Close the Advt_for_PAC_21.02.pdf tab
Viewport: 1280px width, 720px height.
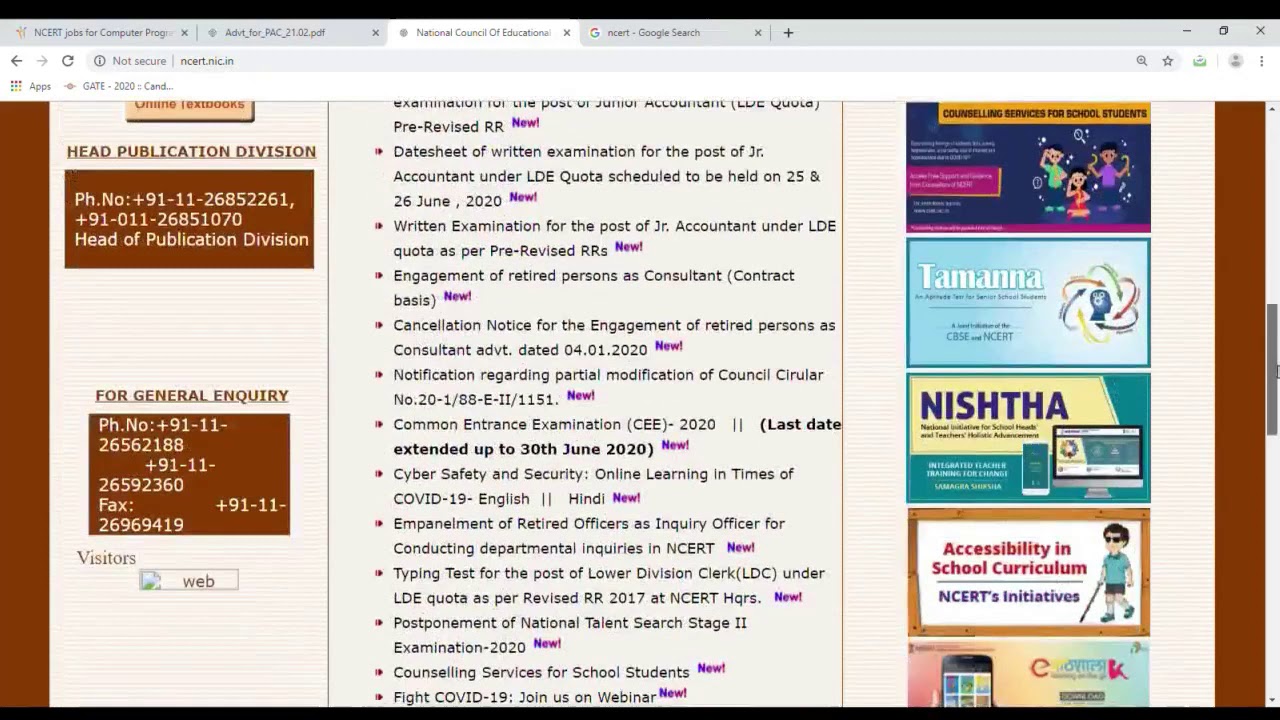(376, 33)
